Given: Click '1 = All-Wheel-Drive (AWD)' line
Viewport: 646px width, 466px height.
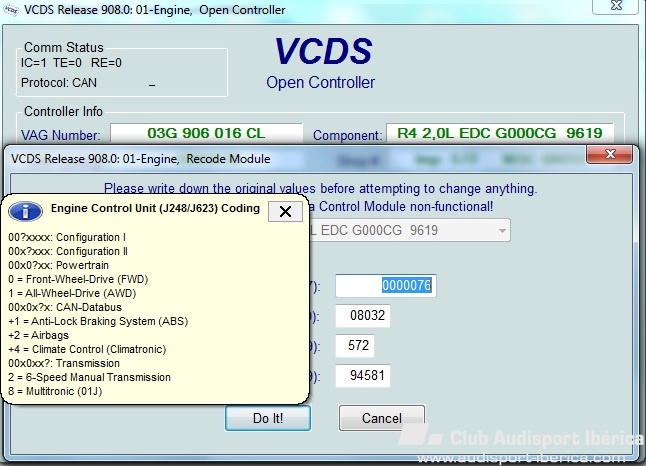Looking at the screenshot, I should tap(72, 293).
